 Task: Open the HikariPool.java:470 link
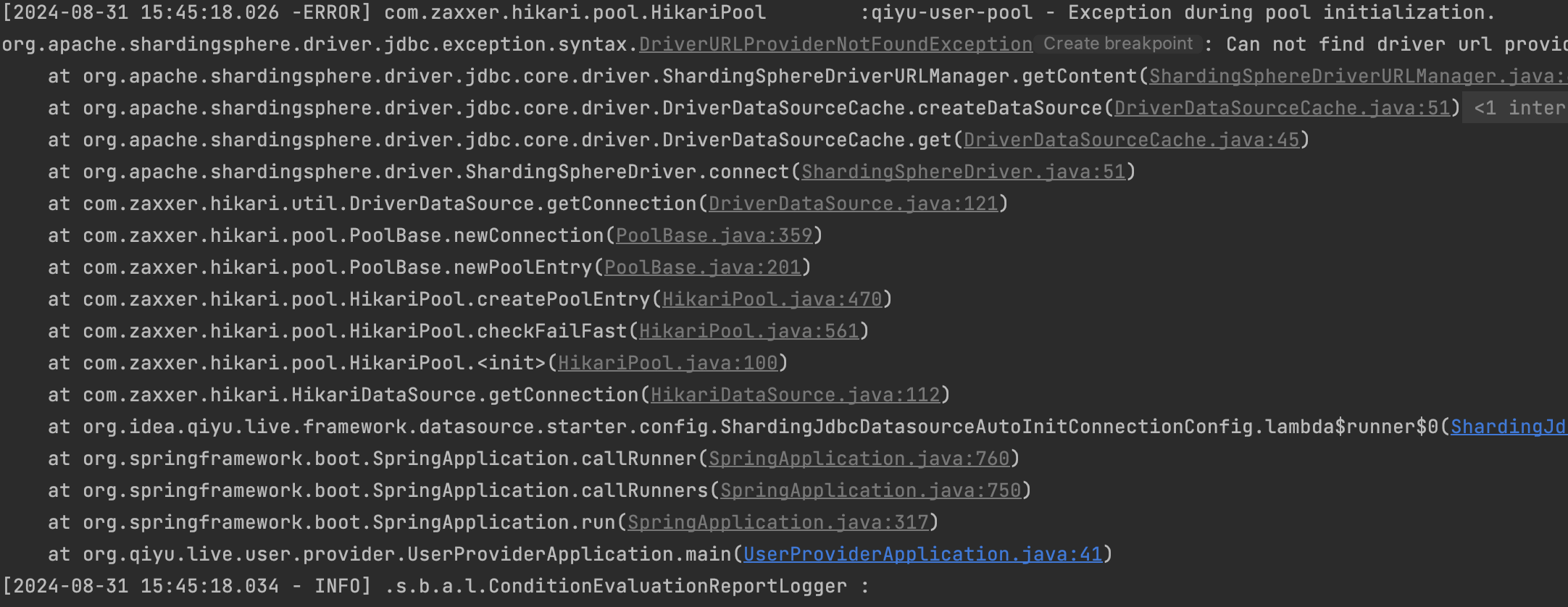tap(772, 299)
